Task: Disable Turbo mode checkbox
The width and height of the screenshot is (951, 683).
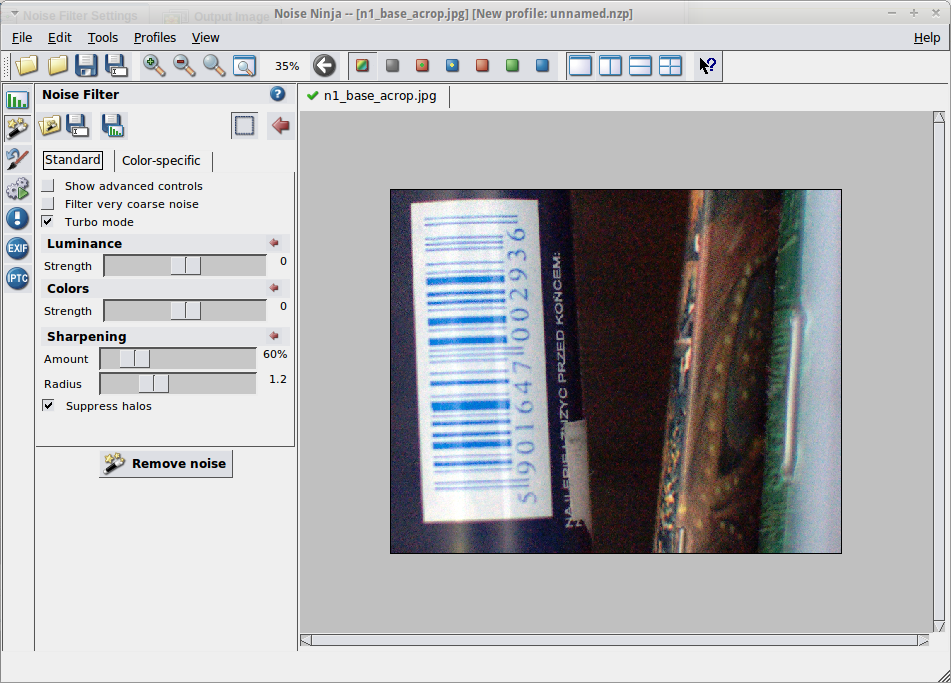Action: pyautogui.click(x=48, y=221)
